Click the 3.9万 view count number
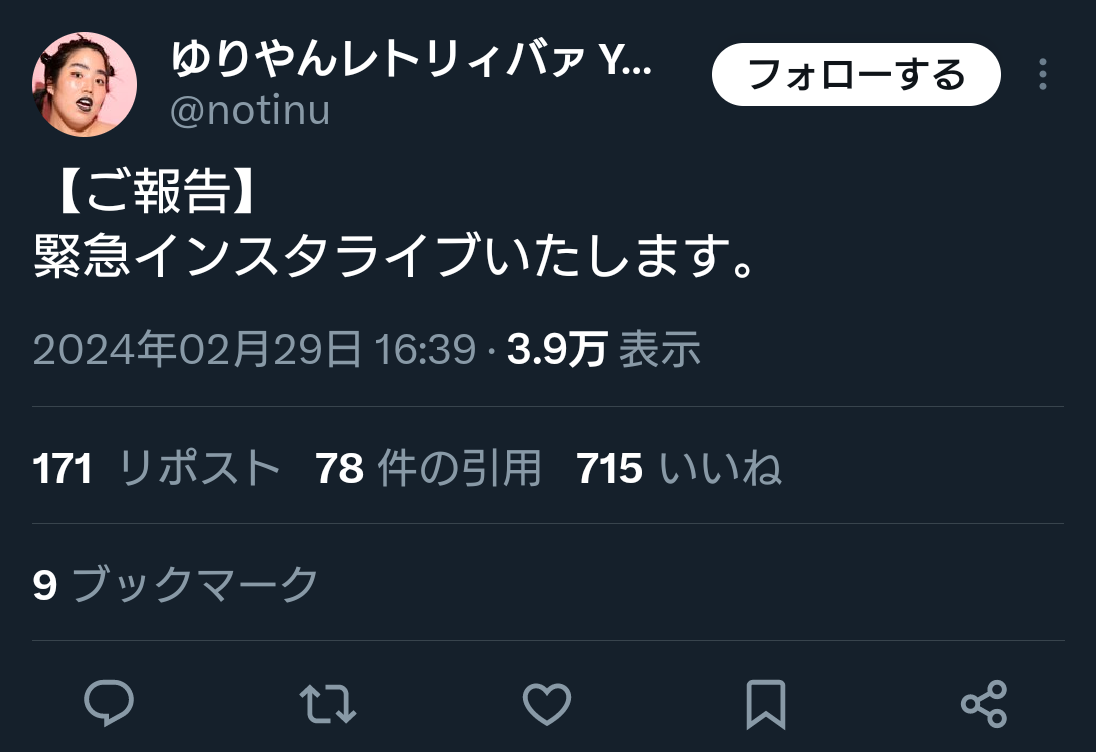Screen dimensions: 1096x752 [x=556, y=349]
